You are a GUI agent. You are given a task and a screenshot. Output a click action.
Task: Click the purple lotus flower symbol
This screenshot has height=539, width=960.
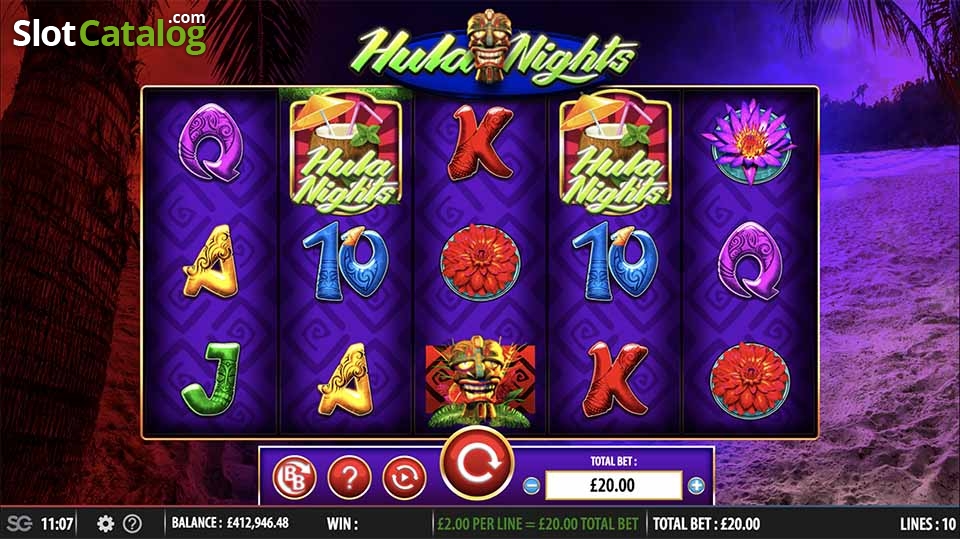tap(749, 143)
